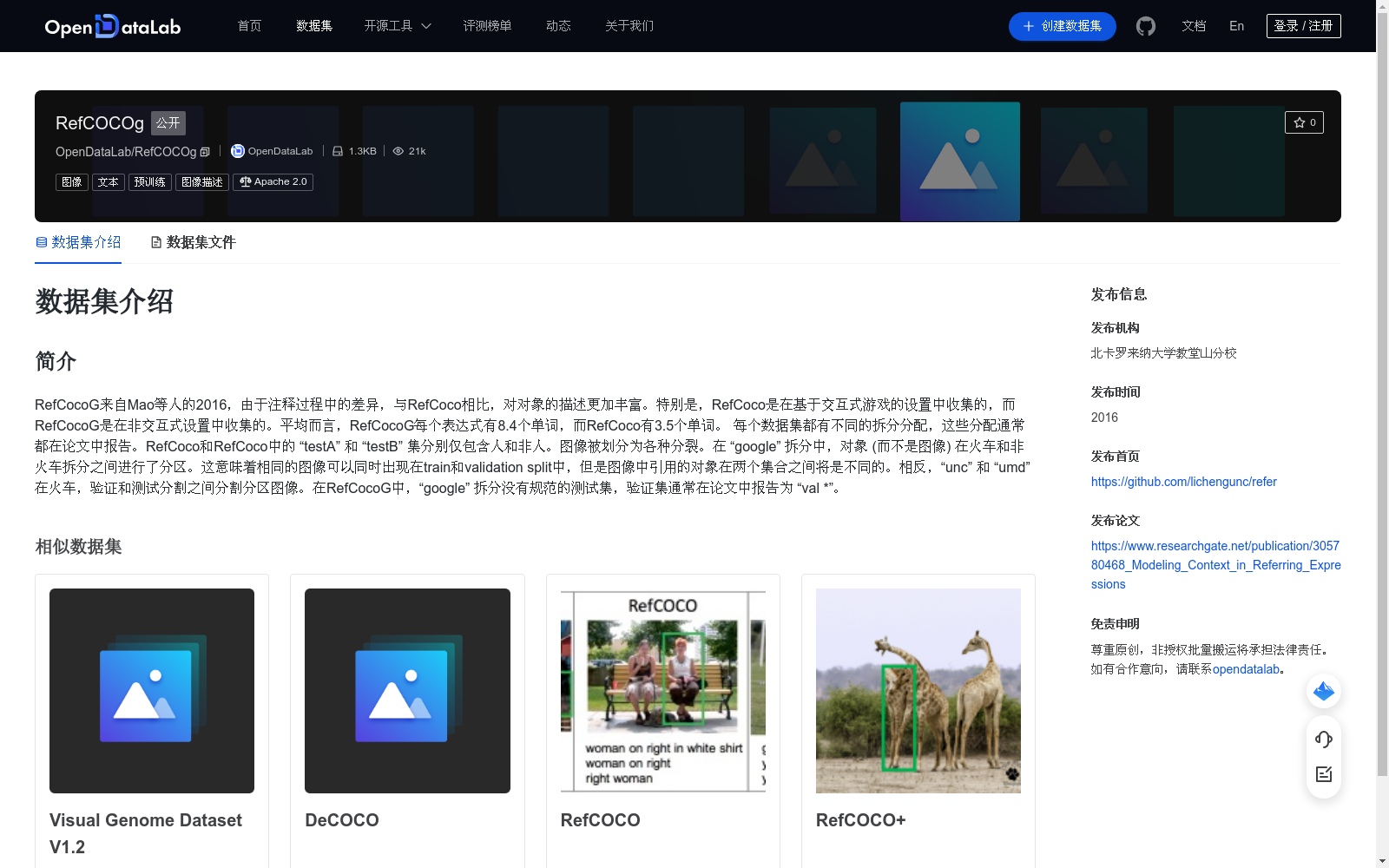Viewport: 1389px width, 868px height.
Task: Click the file size 1.3KB icon
Action: point(338,151)
